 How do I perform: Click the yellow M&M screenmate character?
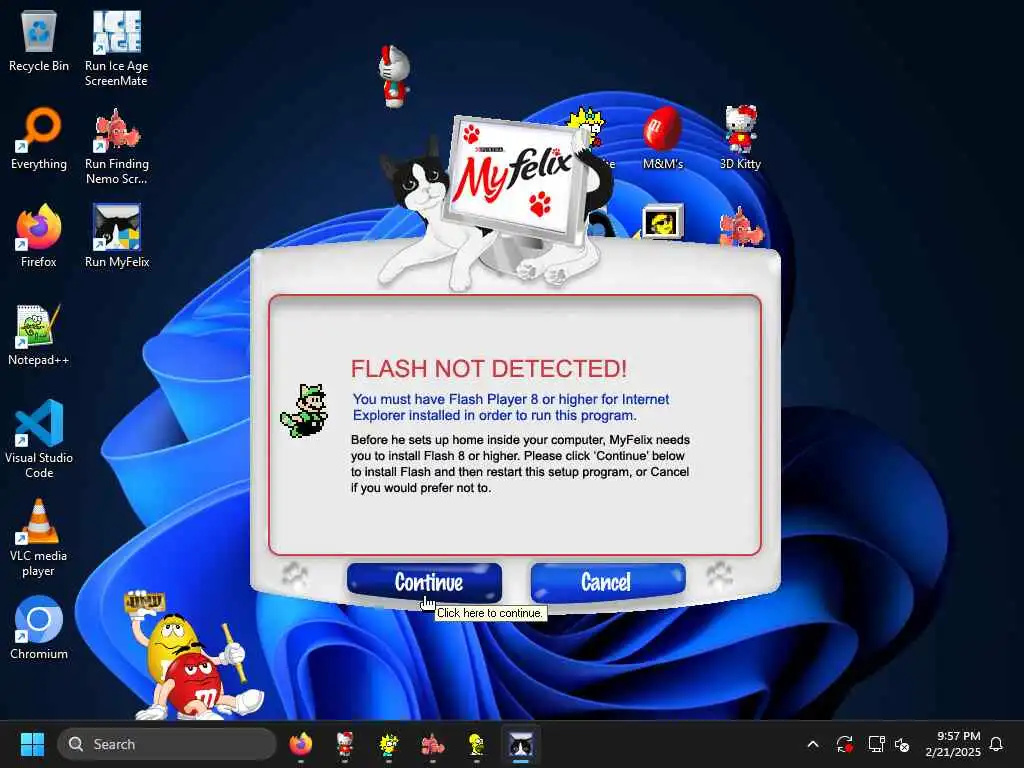pos(171,643)
